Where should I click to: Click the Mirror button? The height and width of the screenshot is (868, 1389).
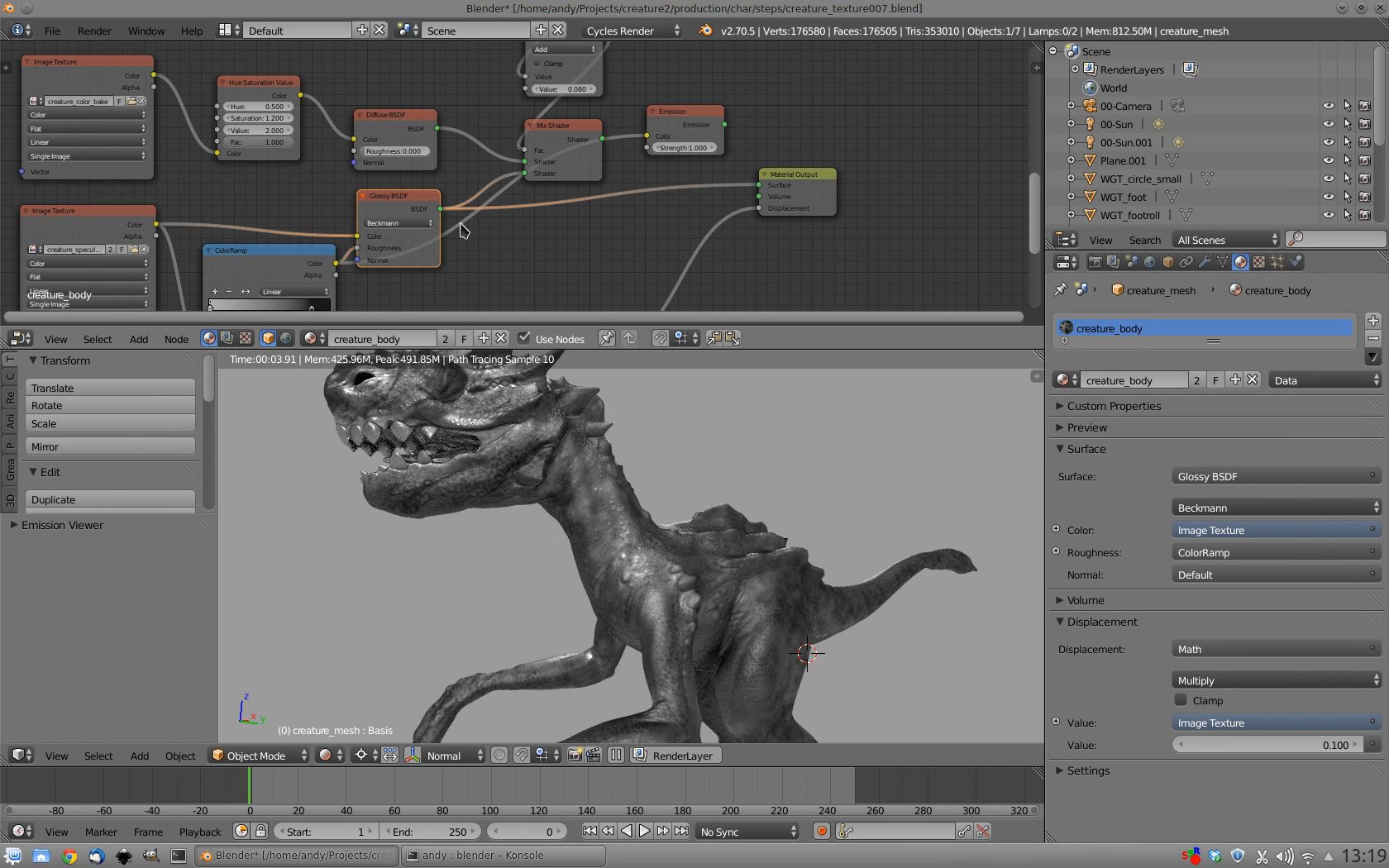click(x=110, y=446)
